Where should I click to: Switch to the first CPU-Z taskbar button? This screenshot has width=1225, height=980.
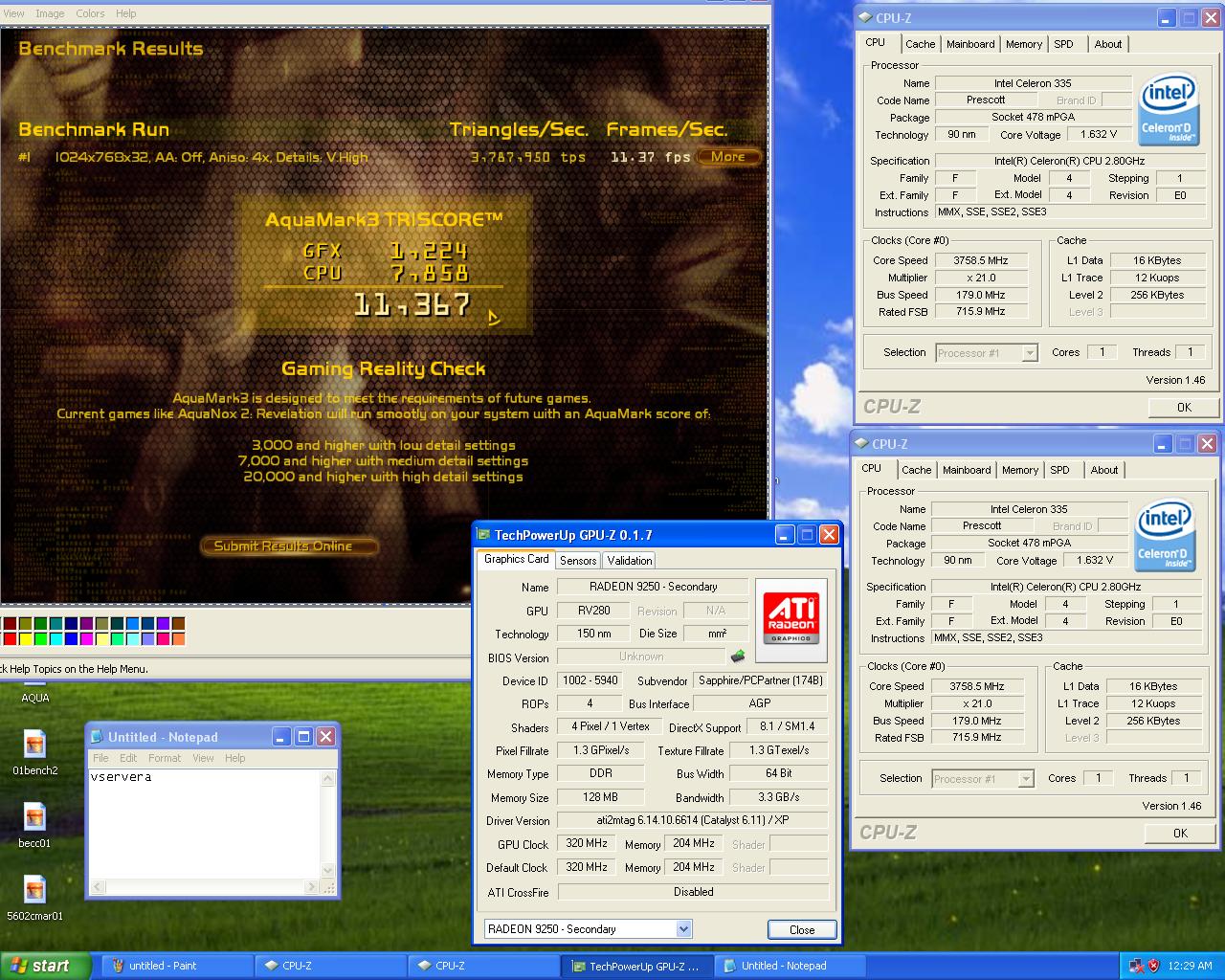click(329, 966)
